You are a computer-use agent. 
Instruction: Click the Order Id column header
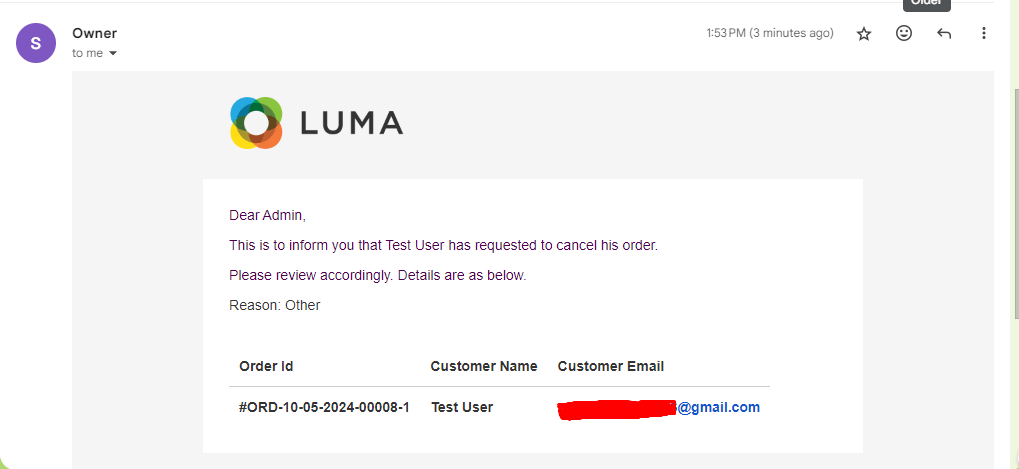point(266,366)
